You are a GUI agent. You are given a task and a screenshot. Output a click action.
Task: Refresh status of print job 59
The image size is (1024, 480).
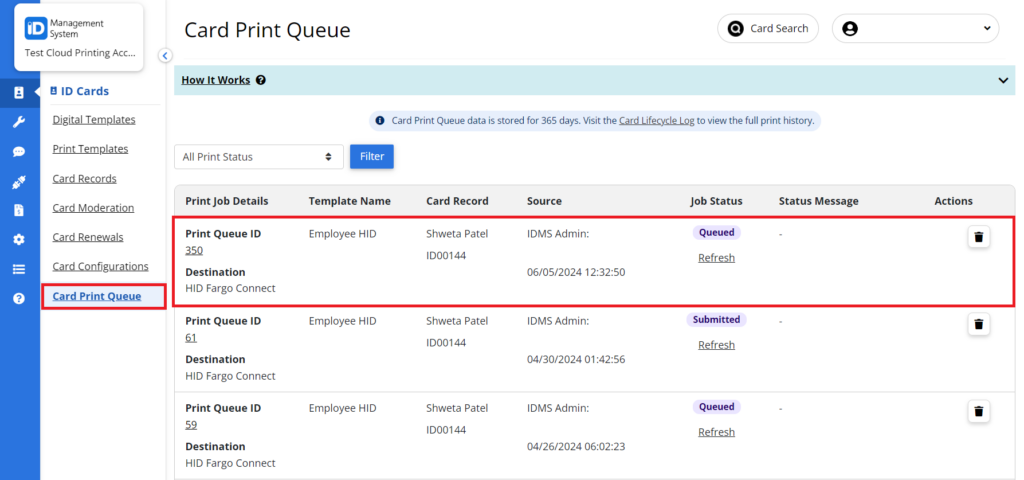(716, 432)
